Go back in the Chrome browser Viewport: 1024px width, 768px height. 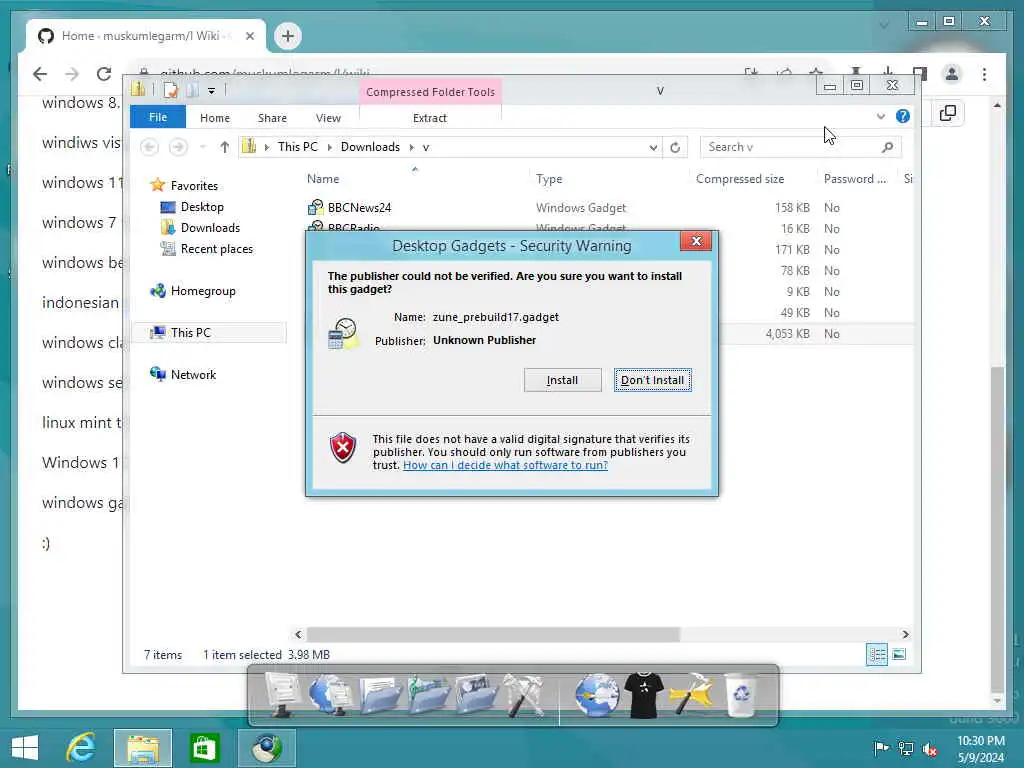40,74
